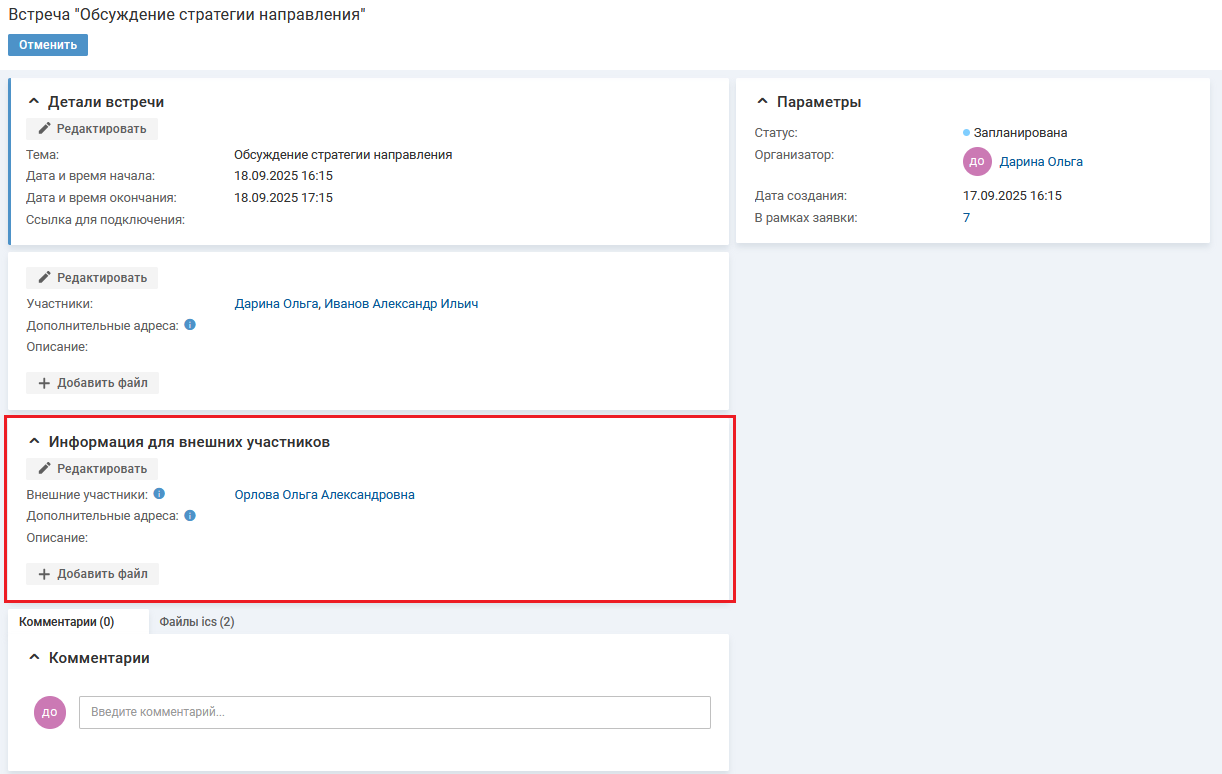The image size is (1222, 774).
Task: Add file in external participants section
Action: 92,574
